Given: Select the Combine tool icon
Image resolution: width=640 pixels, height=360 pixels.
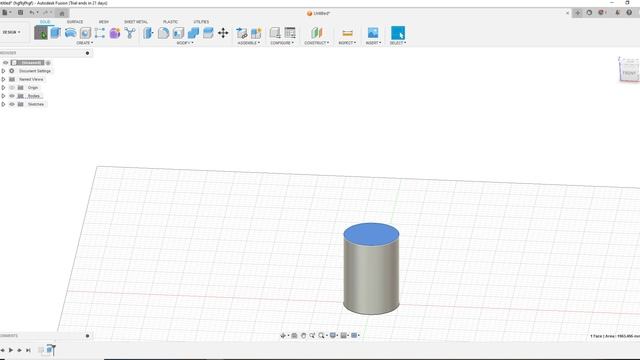Looking at the screenshot, I should pyautogui.click(x=193, y=33).
